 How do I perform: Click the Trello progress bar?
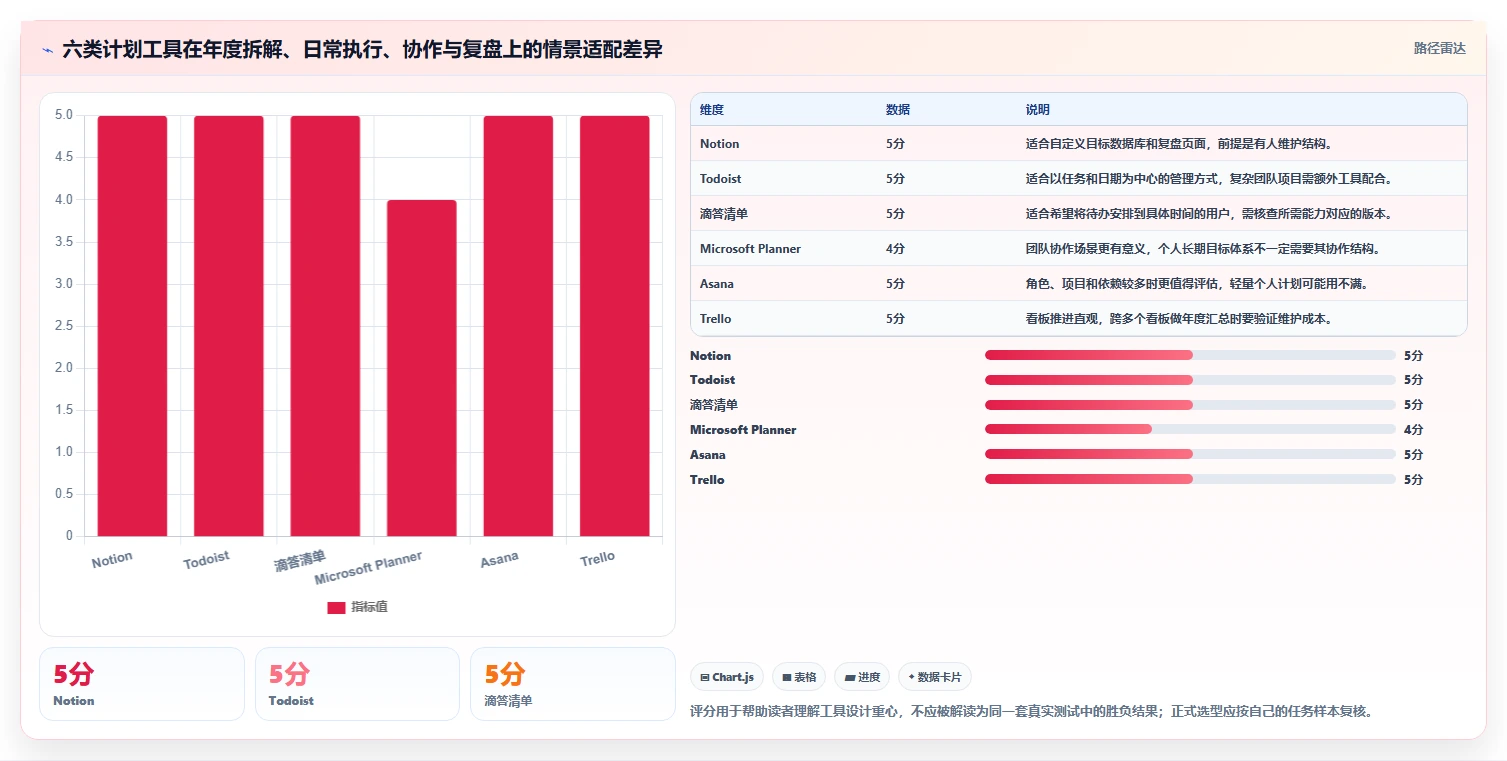(x=1190, y=479)
